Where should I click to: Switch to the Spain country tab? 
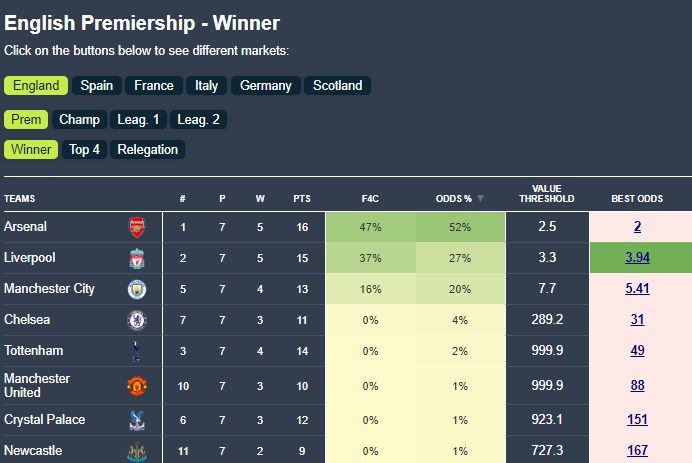coord(97,86)
